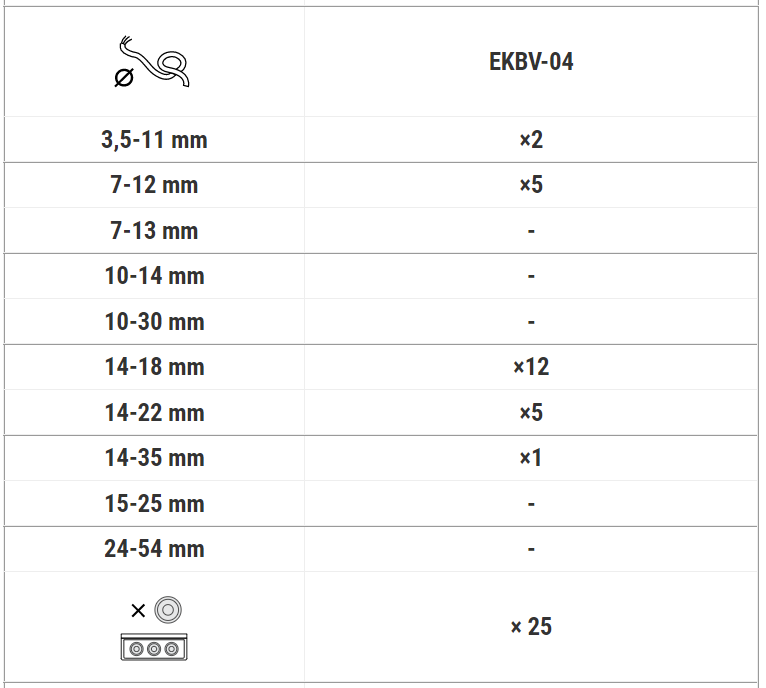The image size is (766, 688).
Task: Click the dash in the 24-54 mm row
Action: click(x=531, y=549)
